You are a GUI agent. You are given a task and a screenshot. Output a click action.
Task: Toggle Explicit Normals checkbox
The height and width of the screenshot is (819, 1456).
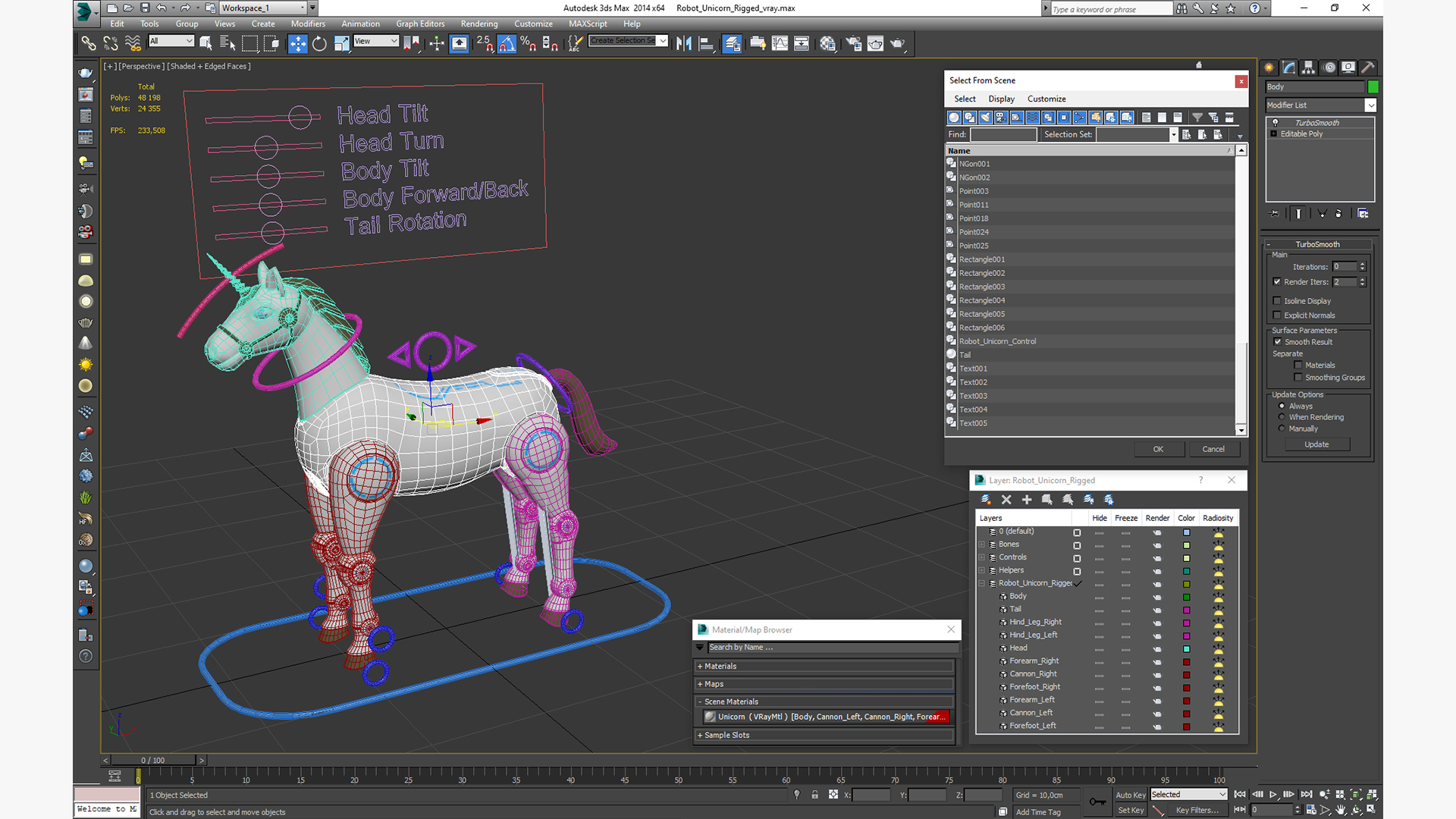click(1277, 315)
